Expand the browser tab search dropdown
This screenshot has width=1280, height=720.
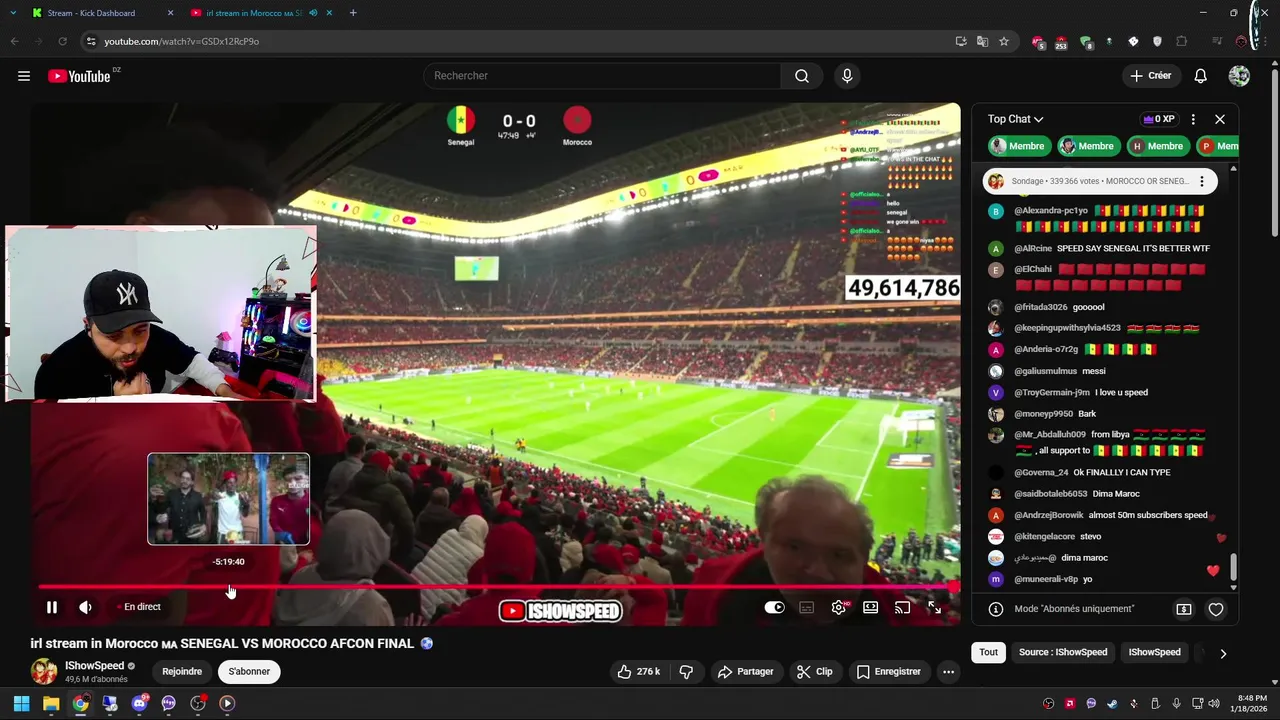point(13,13)
